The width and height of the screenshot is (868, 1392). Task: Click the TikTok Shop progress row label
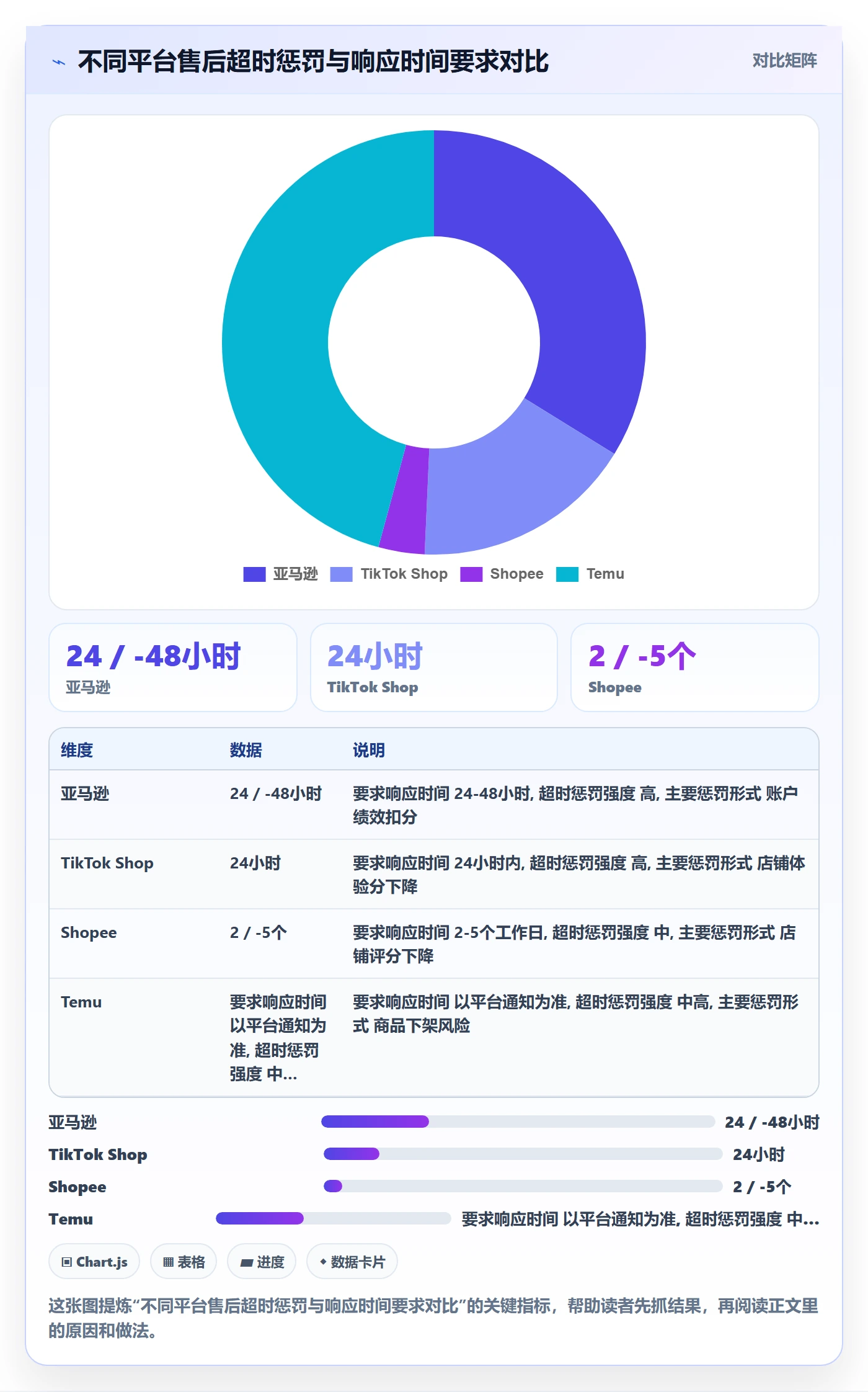[x=98, y=1154]
